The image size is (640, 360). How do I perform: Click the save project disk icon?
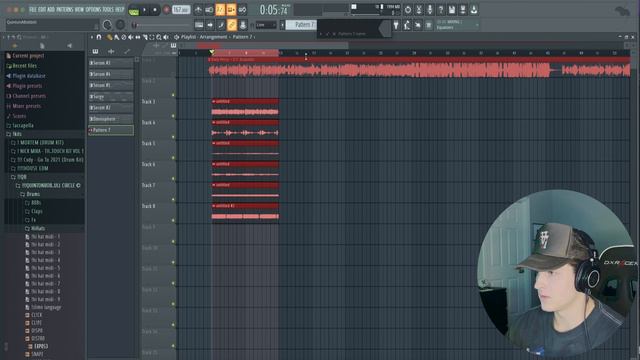click(452, 10)
